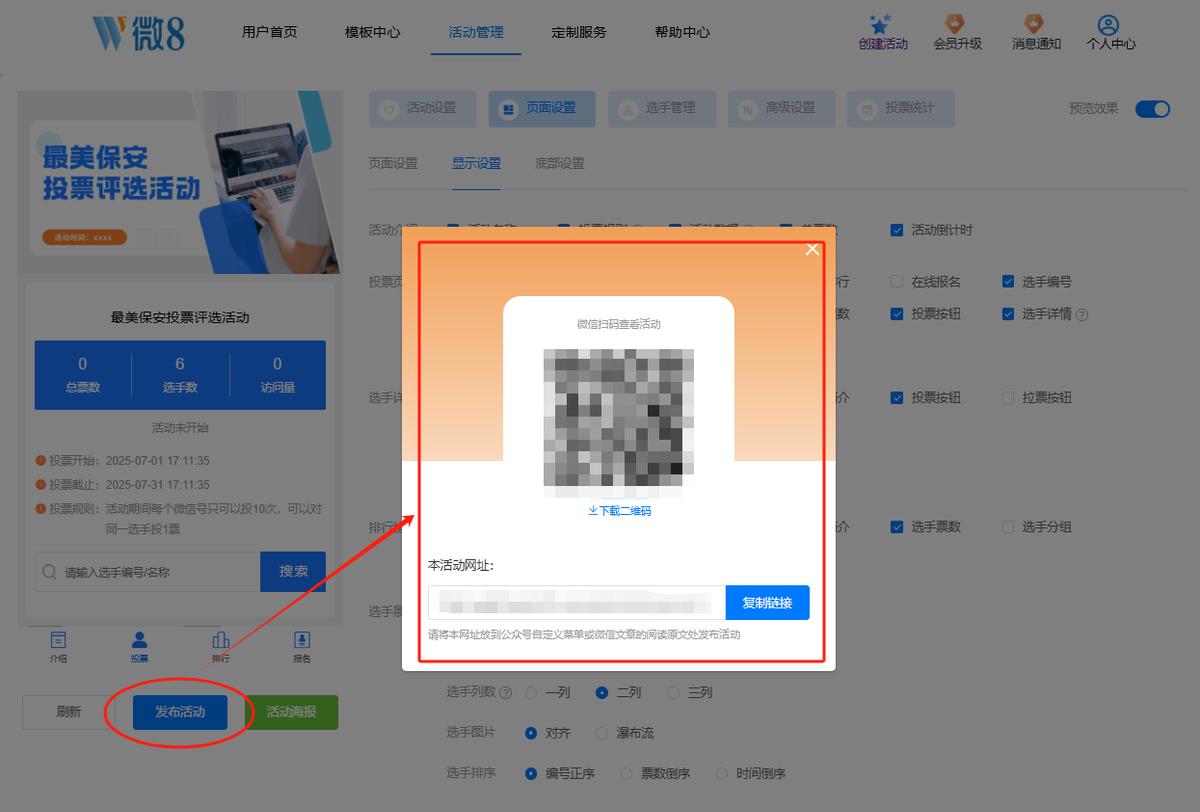
Task: Enable the 在线报名 checkbox
Action: (x=897, y=282)
